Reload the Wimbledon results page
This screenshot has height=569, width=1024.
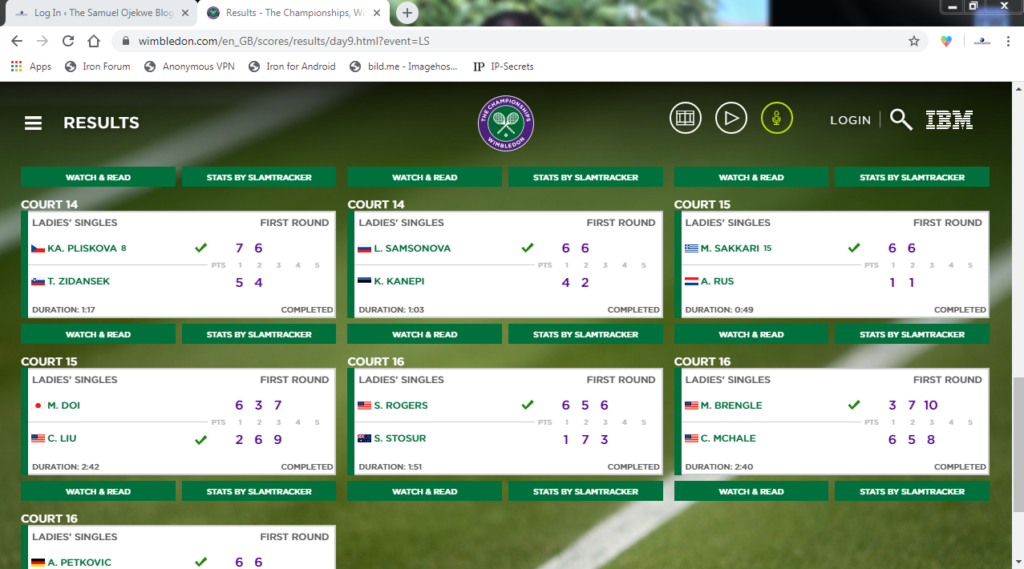click(x=68, y=41)
